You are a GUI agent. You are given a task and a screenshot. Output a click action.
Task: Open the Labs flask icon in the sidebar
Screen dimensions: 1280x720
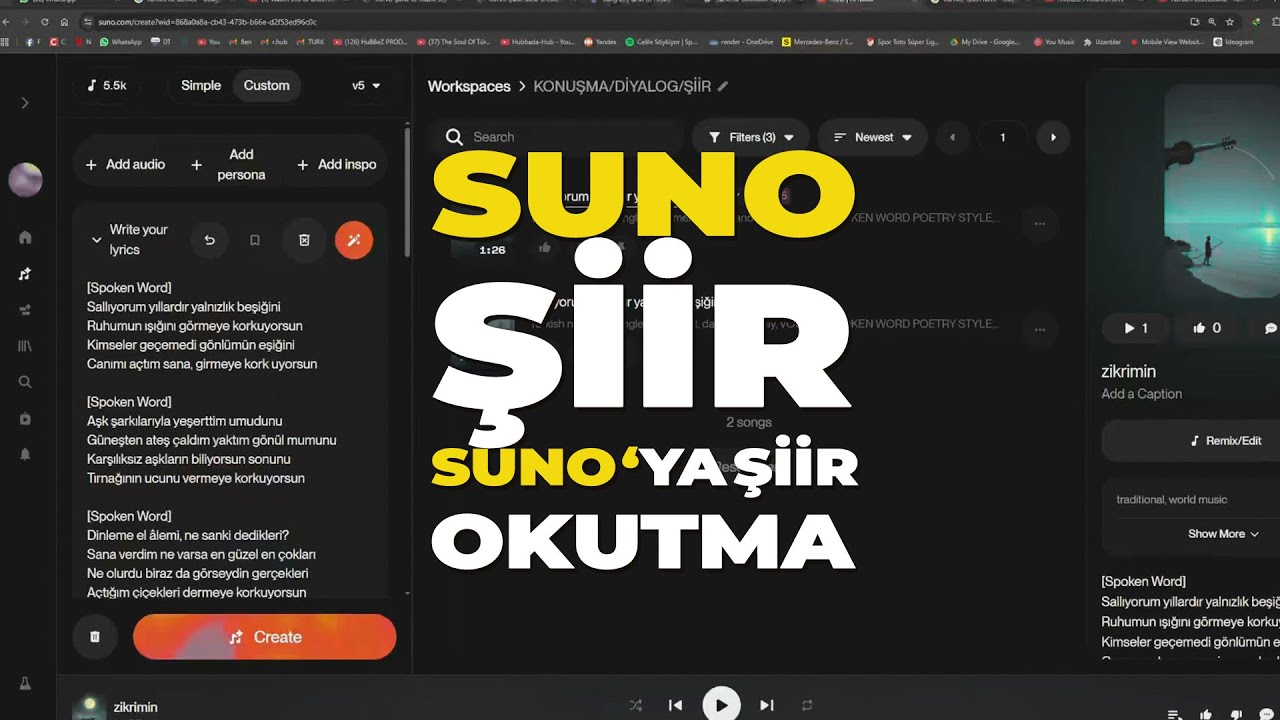(25, 684)
